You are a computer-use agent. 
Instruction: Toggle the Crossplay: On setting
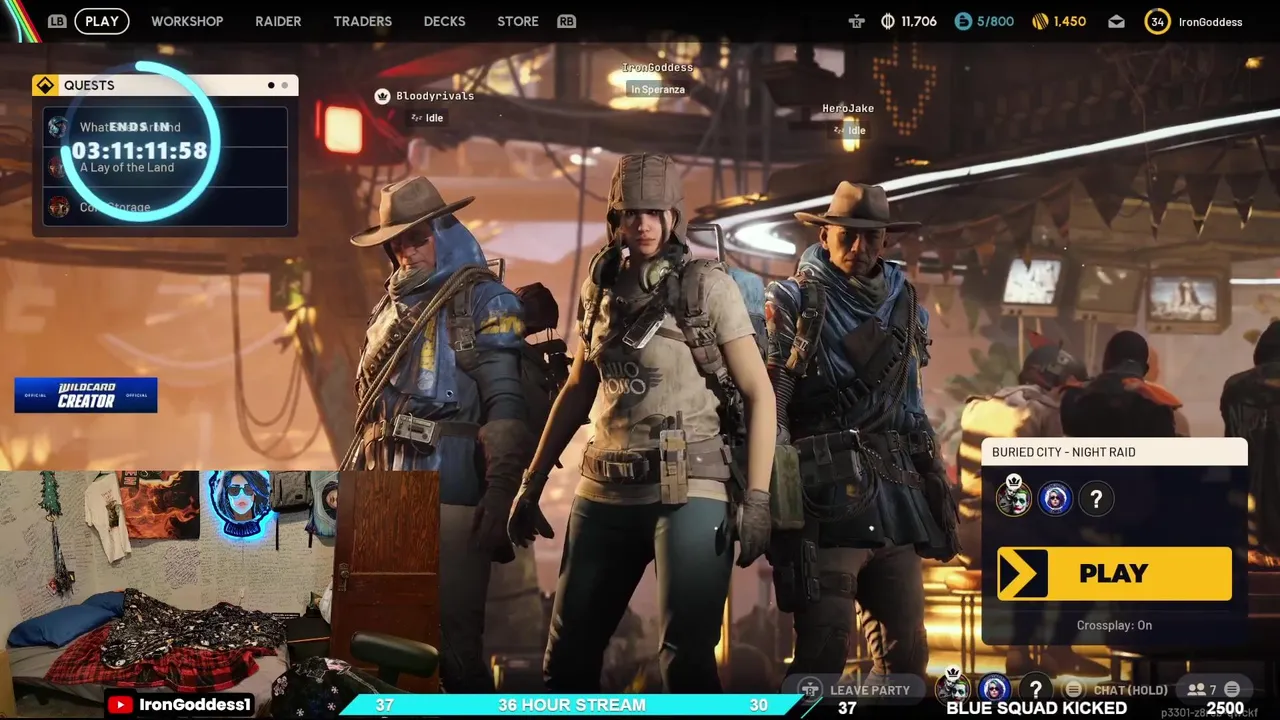1114,625
